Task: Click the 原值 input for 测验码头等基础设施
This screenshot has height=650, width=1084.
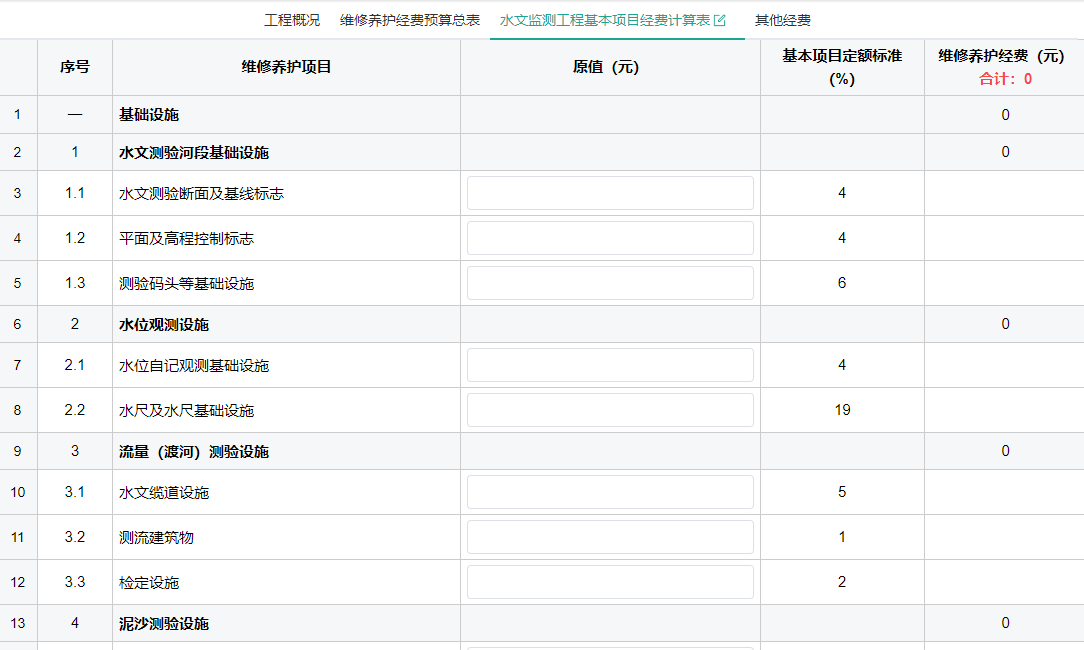Action: (610, 283)
